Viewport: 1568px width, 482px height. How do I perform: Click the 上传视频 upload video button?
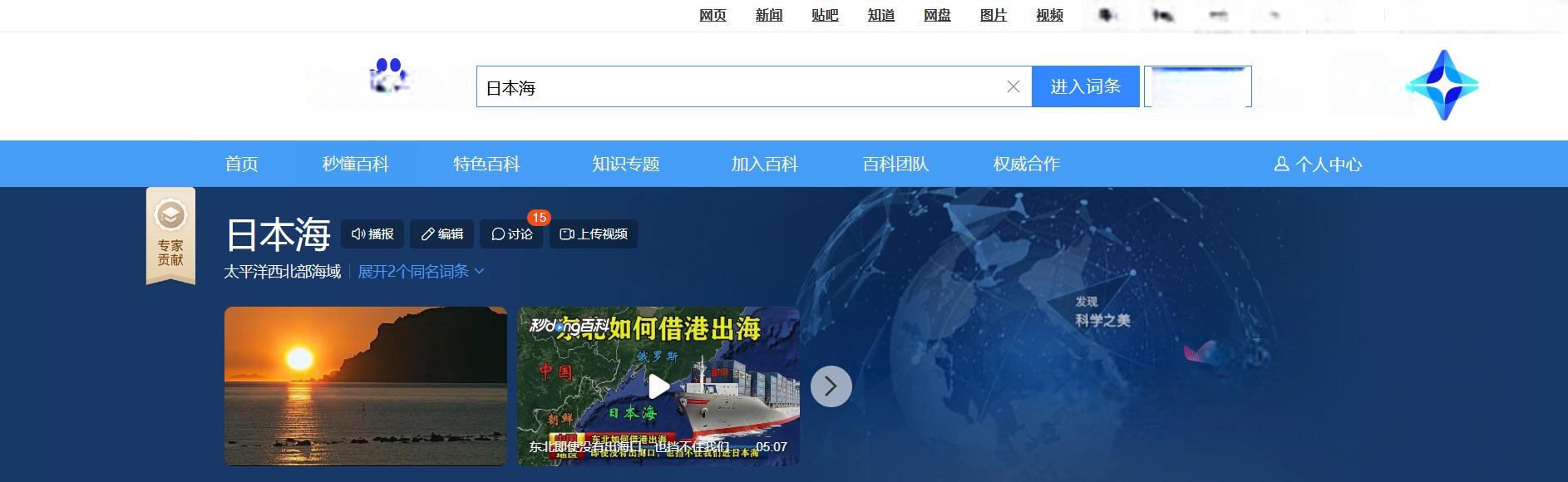pyautogui.click(x=594, y=234)
